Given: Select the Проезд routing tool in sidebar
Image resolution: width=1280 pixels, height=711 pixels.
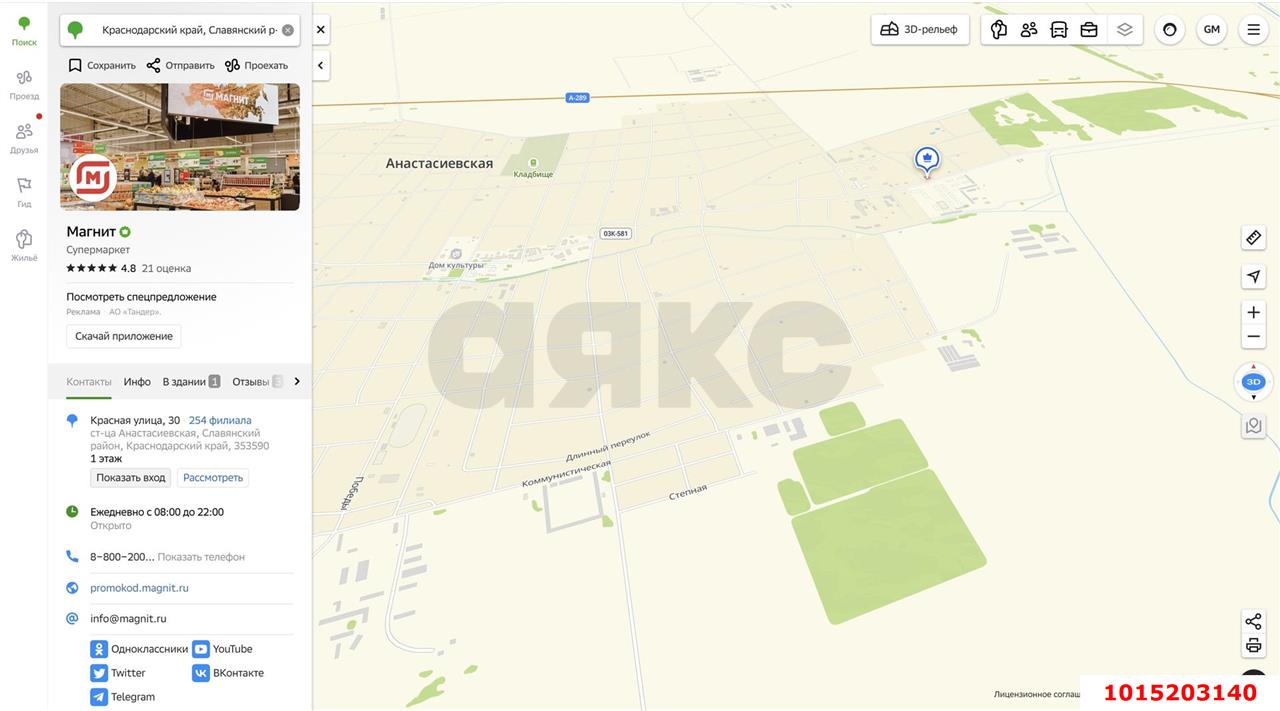Looking at the screenshot, I should click(x=23, y=82).
